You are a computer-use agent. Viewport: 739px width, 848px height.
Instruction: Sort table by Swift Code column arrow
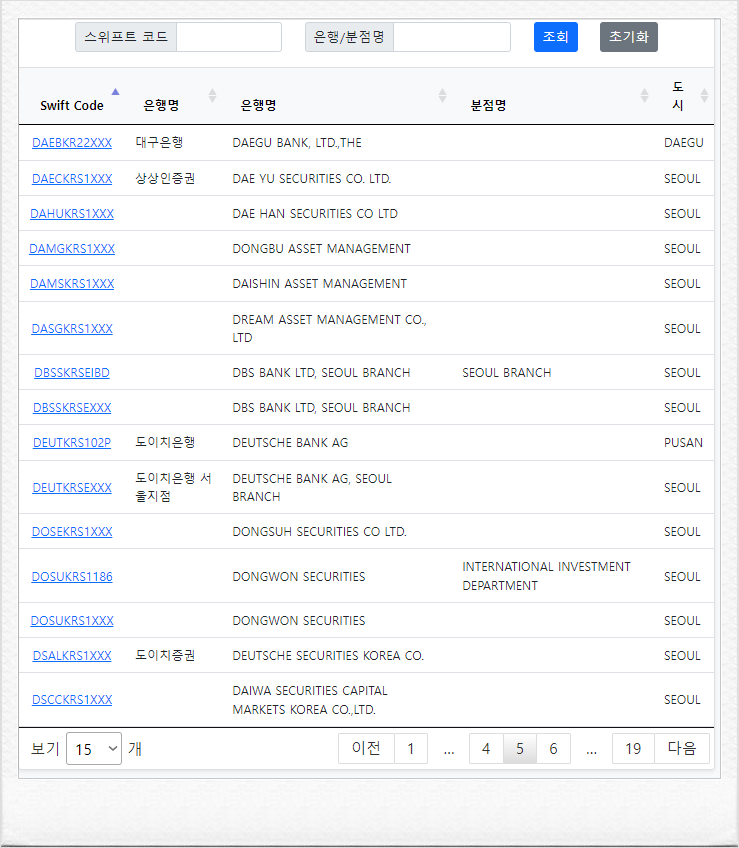click(115, 92)
